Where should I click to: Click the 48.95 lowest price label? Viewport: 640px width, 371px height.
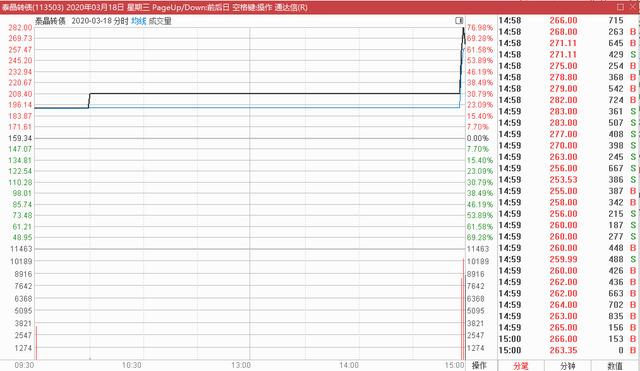[x=22, y=237]
